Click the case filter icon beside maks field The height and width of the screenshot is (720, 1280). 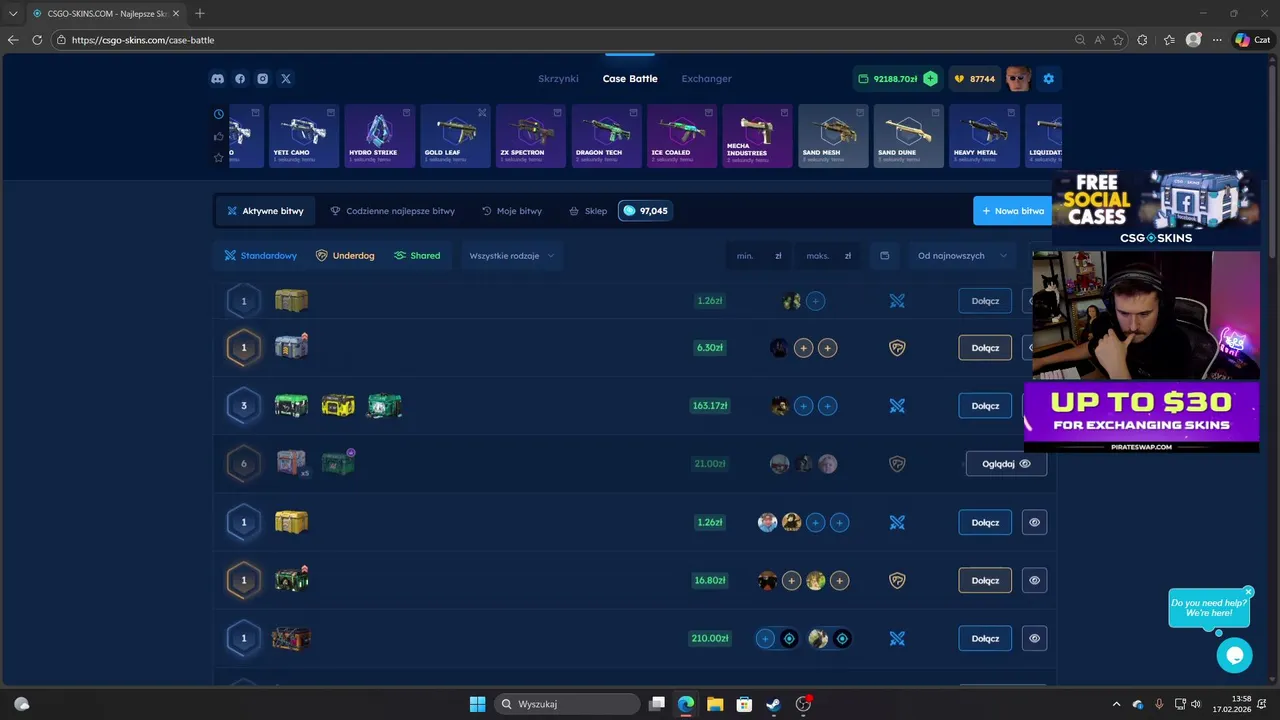[x=884, y=256]
